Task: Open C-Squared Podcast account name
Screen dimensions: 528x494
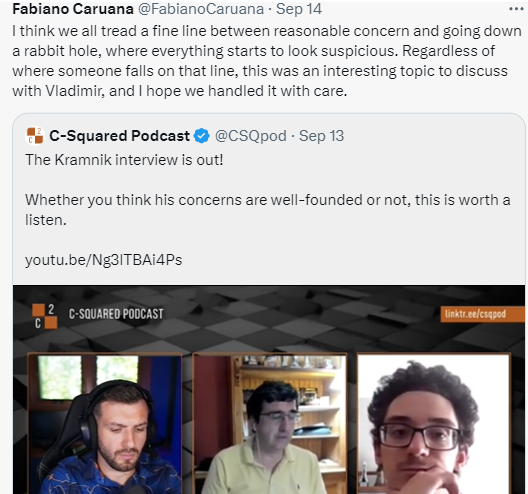Action: pos(119,136)
